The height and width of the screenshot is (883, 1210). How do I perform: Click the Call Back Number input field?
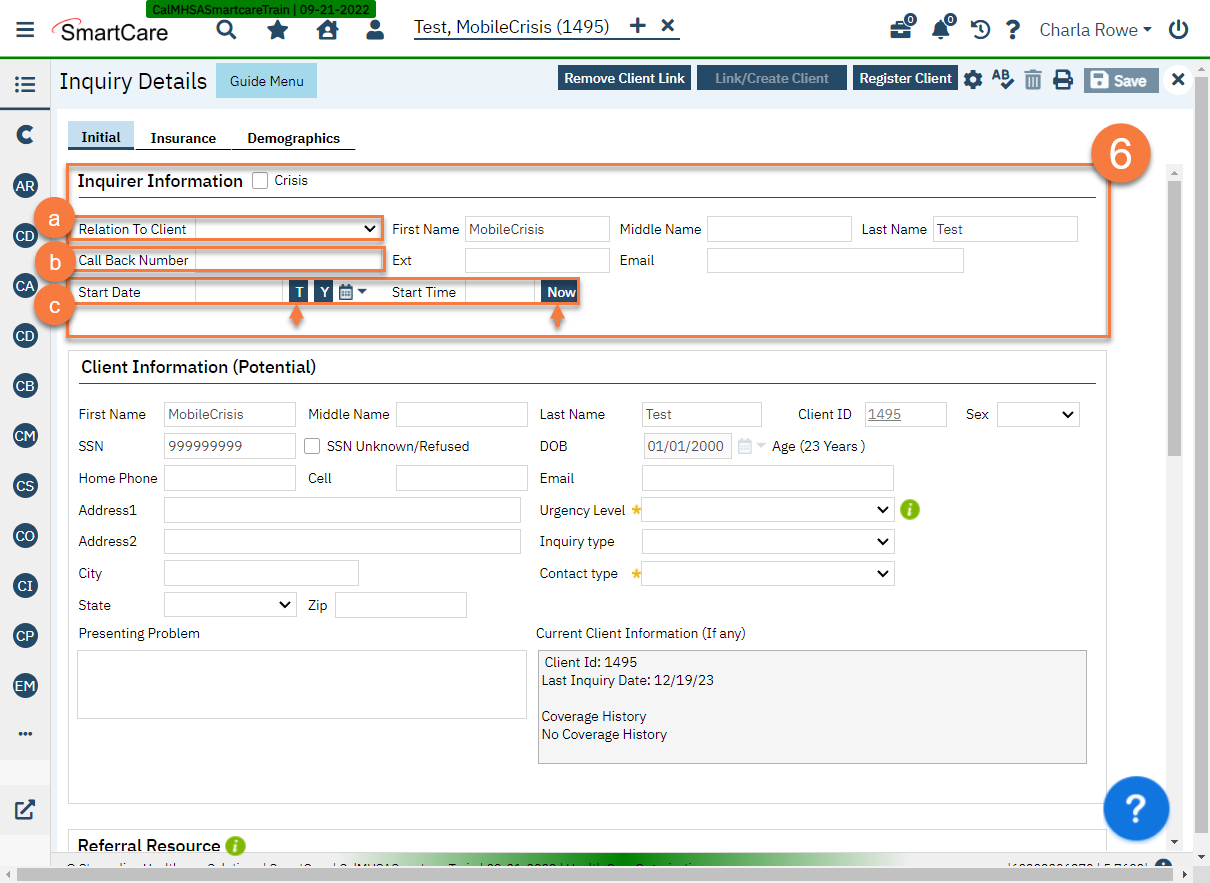[288, 260]
